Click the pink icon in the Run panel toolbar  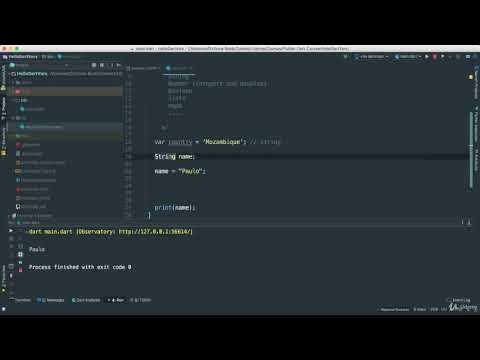(20, 270)
